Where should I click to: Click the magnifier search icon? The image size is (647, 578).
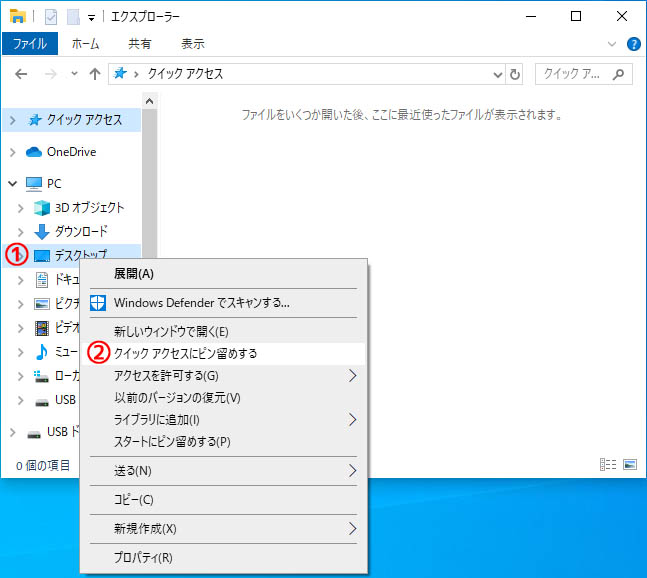pos(618,74)
